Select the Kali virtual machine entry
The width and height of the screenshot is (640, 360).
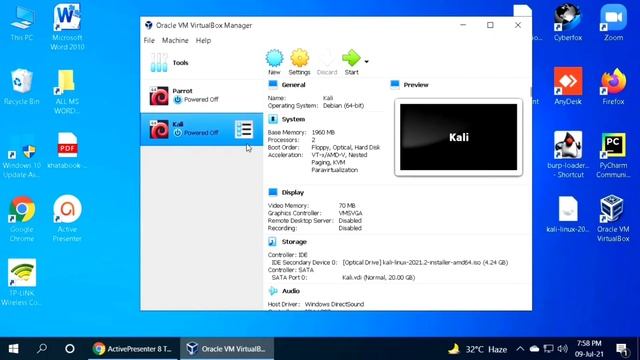(202, 129)
